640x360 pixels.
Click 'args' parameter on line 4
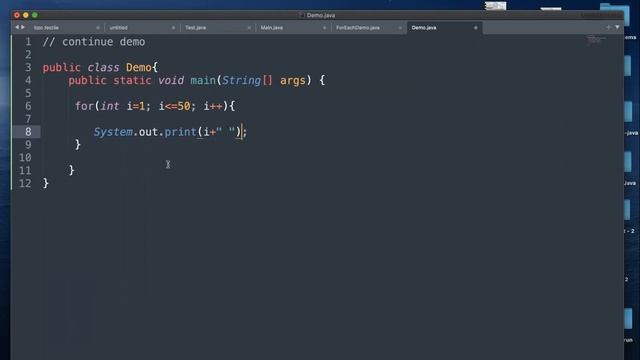click(x=293, y=81)
